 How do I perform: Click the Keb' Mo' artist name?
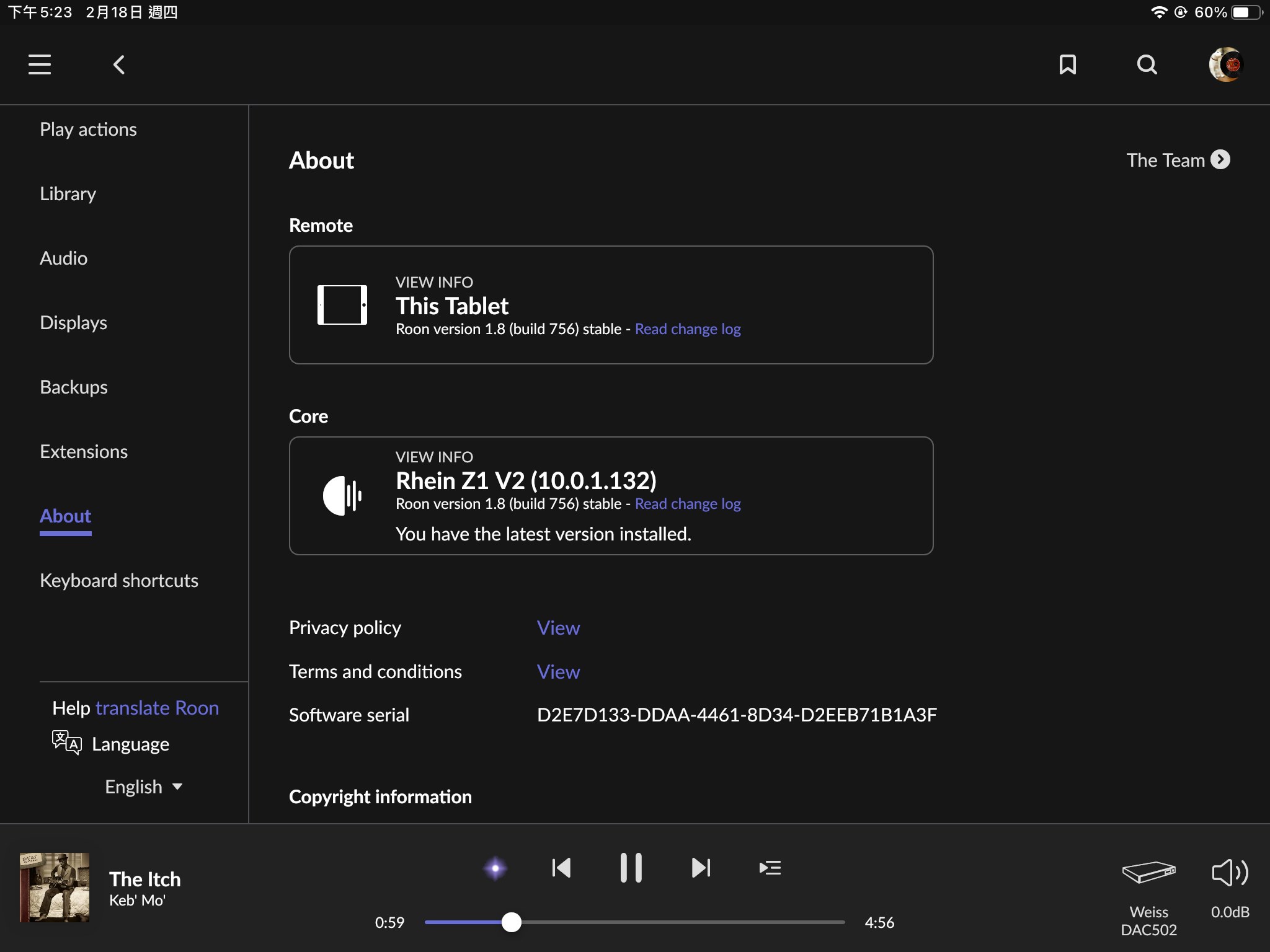coord(137,901)
